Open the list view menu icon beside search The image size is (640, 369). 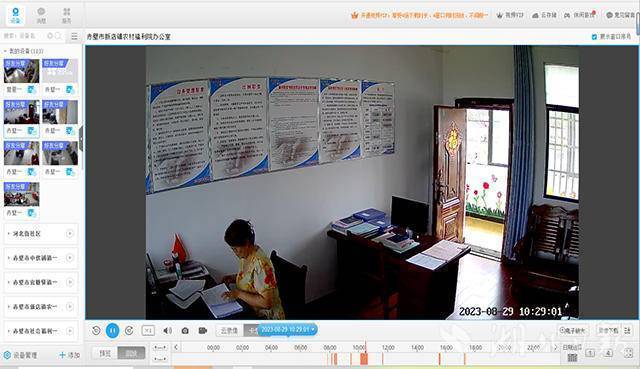point(74,36)
